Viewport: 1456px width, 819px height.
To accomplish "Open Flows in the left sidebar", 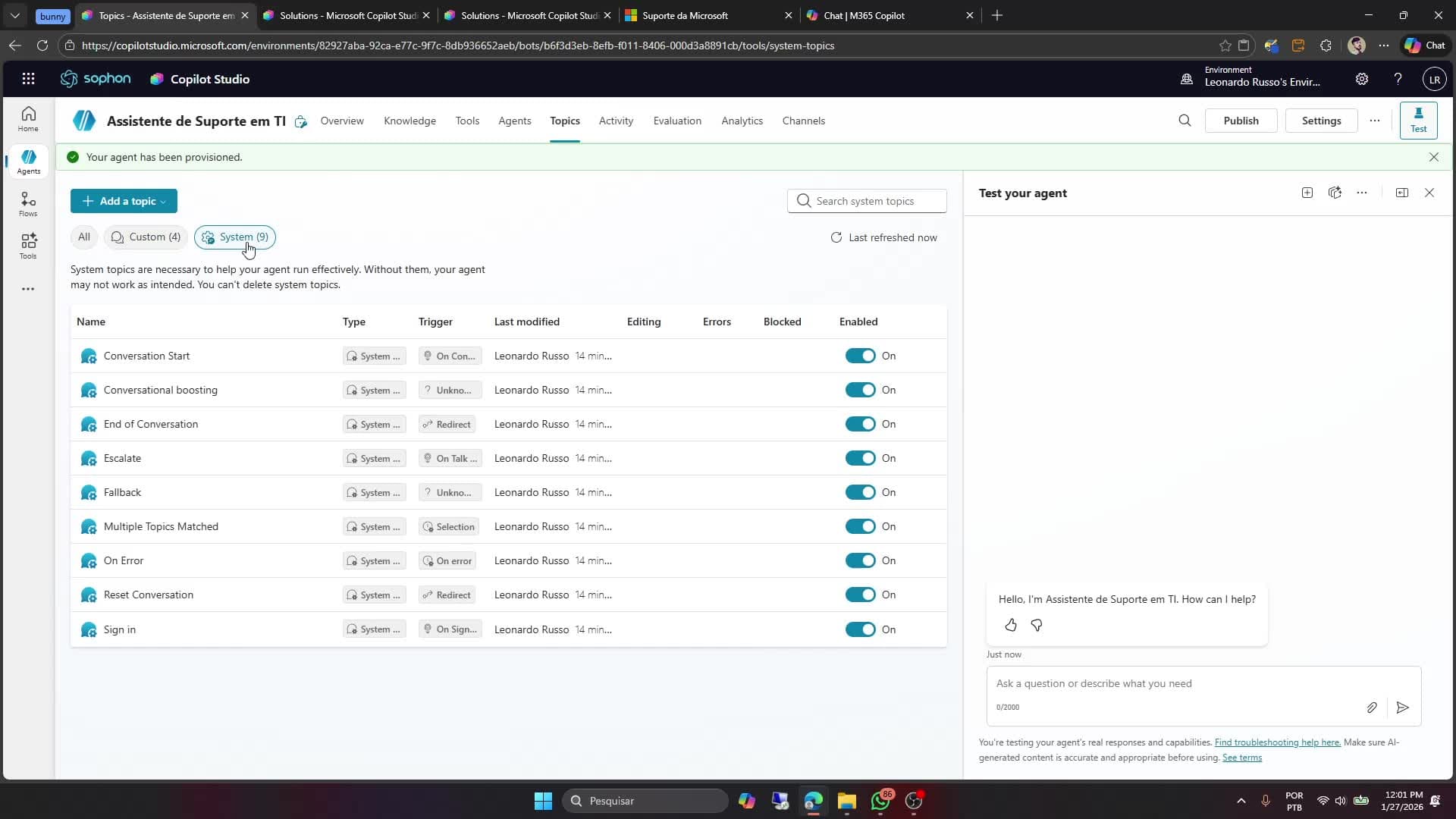I will tap(28, 203).
